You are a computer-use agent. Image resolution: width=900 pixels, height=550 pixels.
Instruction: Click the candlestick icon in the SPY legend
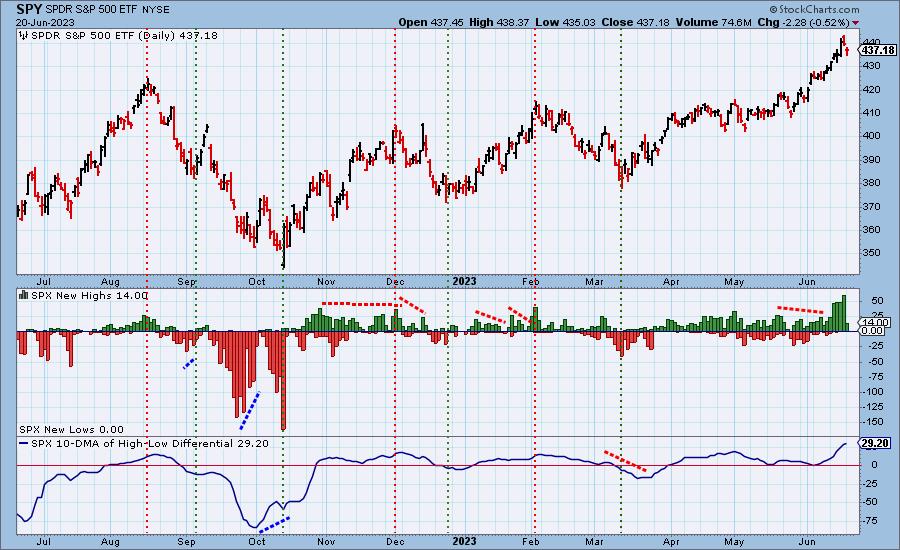click(24, 36)
